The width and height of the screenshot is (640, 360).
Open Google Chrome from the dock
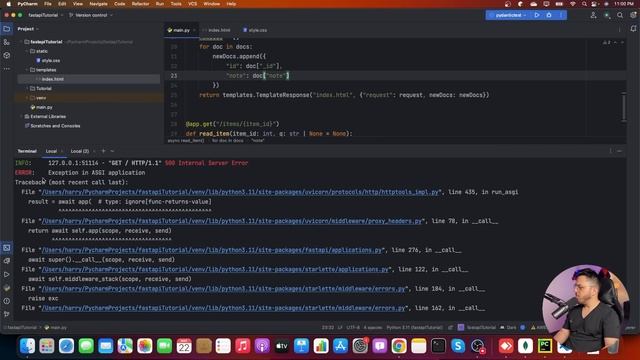399,346
